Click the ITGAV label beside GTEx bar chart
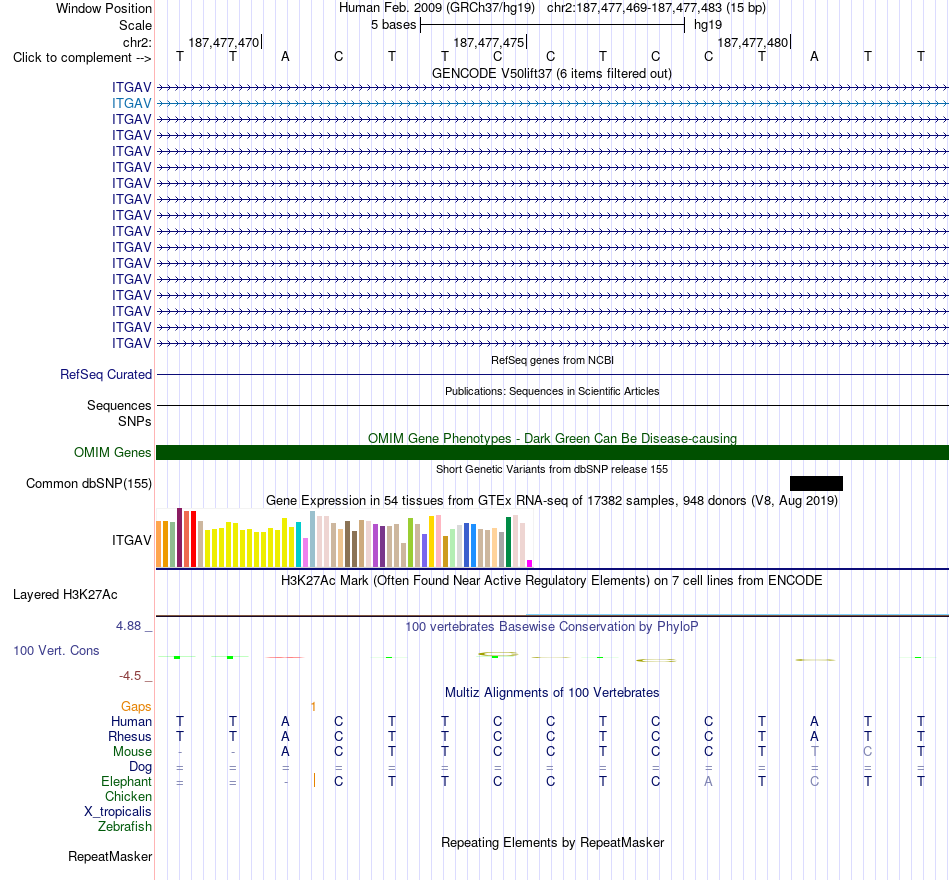 [x=131, y=540]
